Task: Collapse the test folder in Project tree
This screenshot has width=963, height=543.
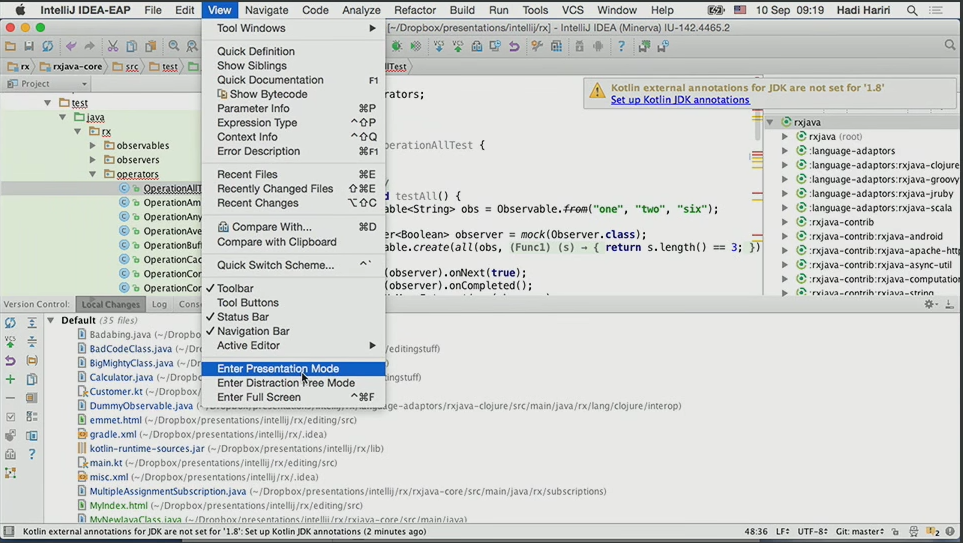Action: pos(48,103)
